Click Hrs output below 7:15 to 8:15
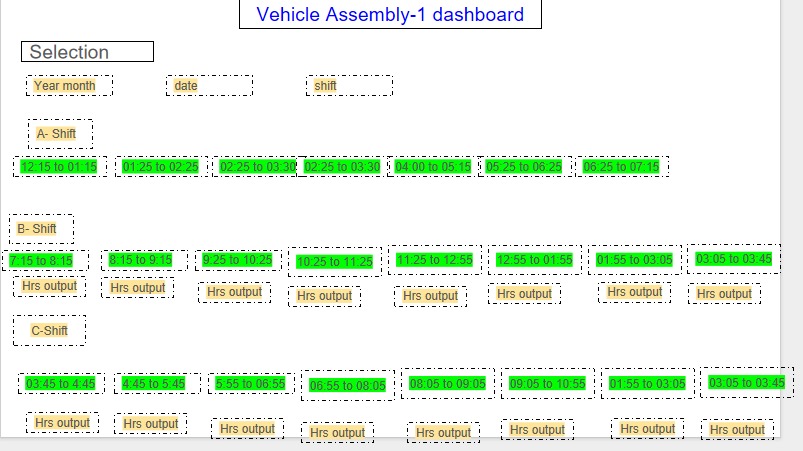This screenshot has height=451, width=803. [x=49, y=286]
